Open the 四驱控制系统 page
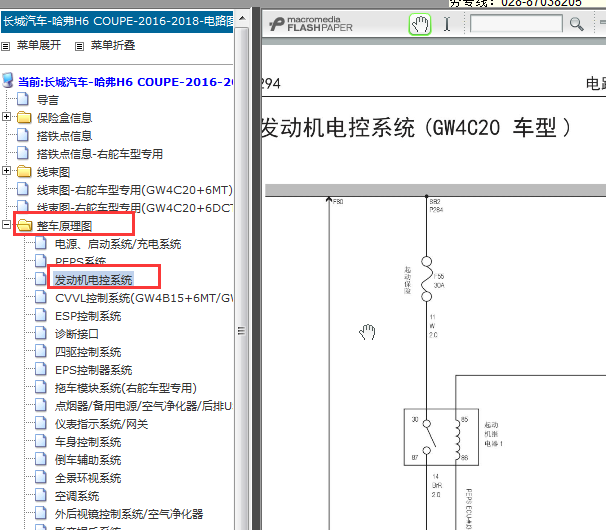 point(88,352)
